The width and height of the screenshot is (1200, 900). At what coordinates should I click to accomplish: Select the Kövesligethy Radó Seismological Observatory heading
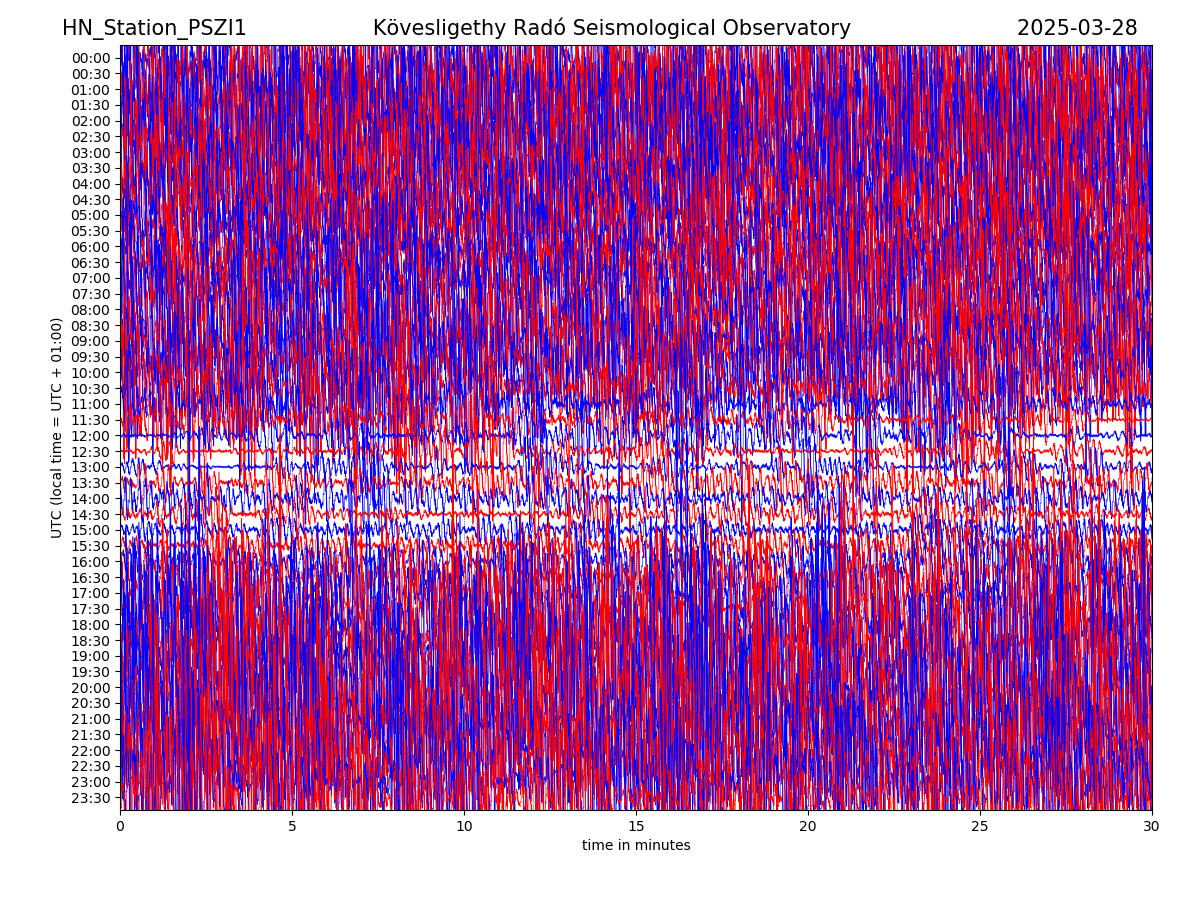click(x=611, y=28)
